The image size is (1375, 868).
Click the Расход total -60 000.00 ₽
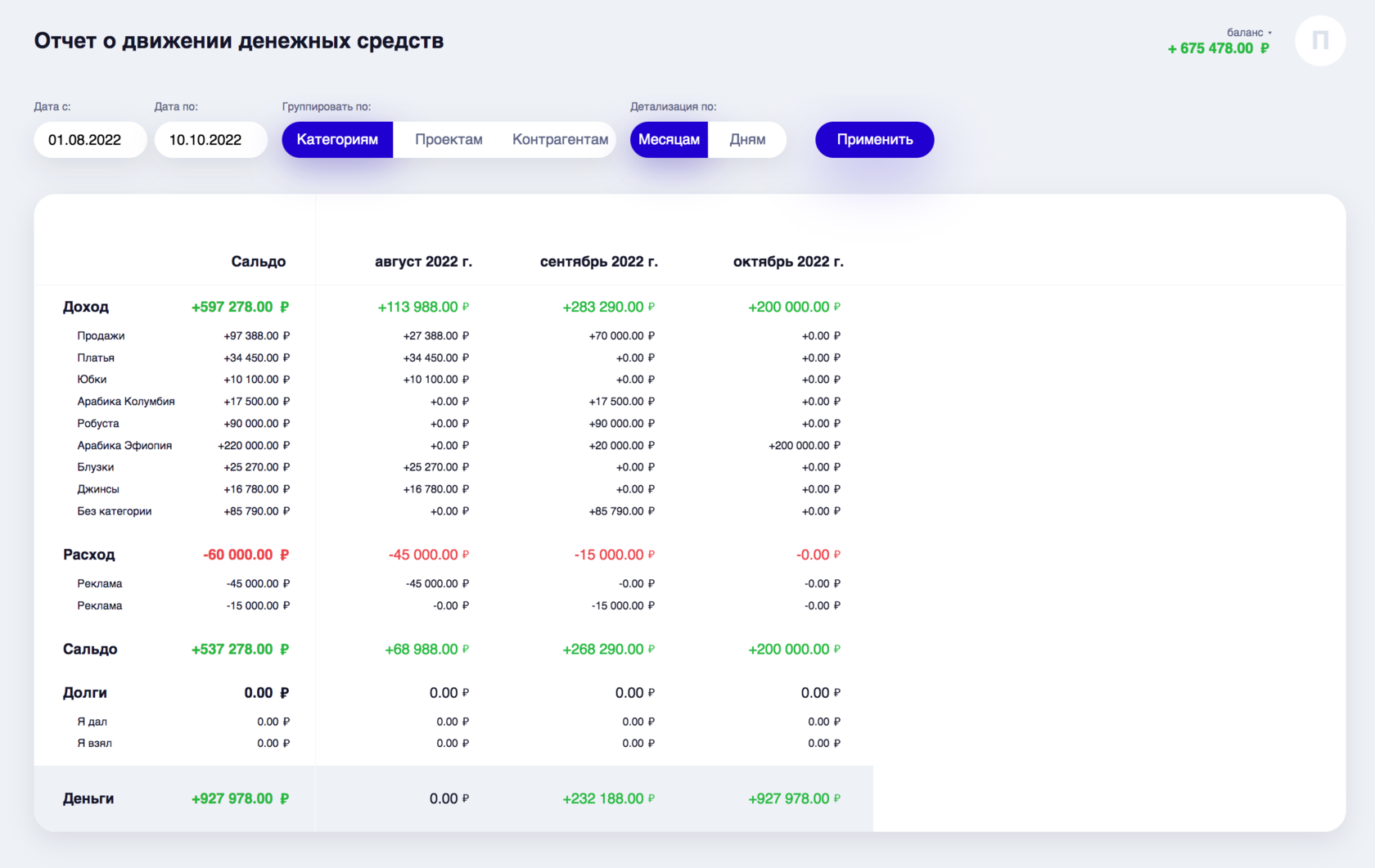246,555
